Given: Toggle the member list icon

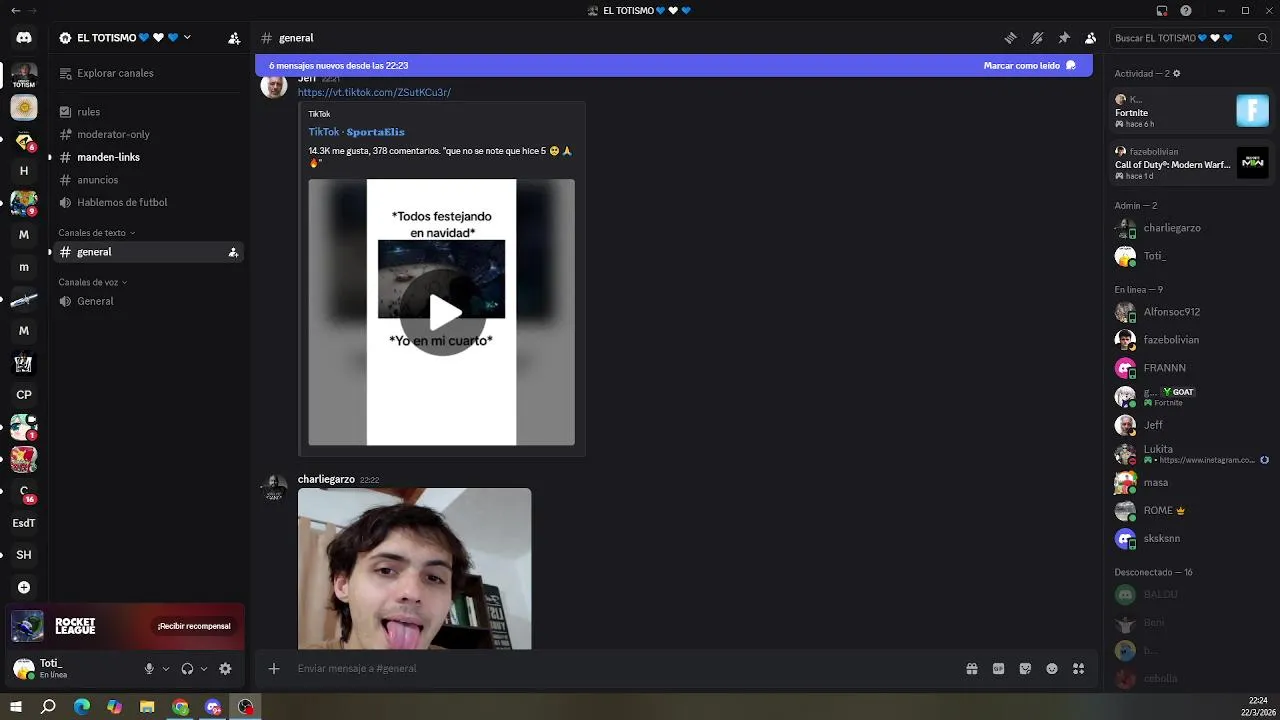Looking at the screenshot, I should 1090,38.
